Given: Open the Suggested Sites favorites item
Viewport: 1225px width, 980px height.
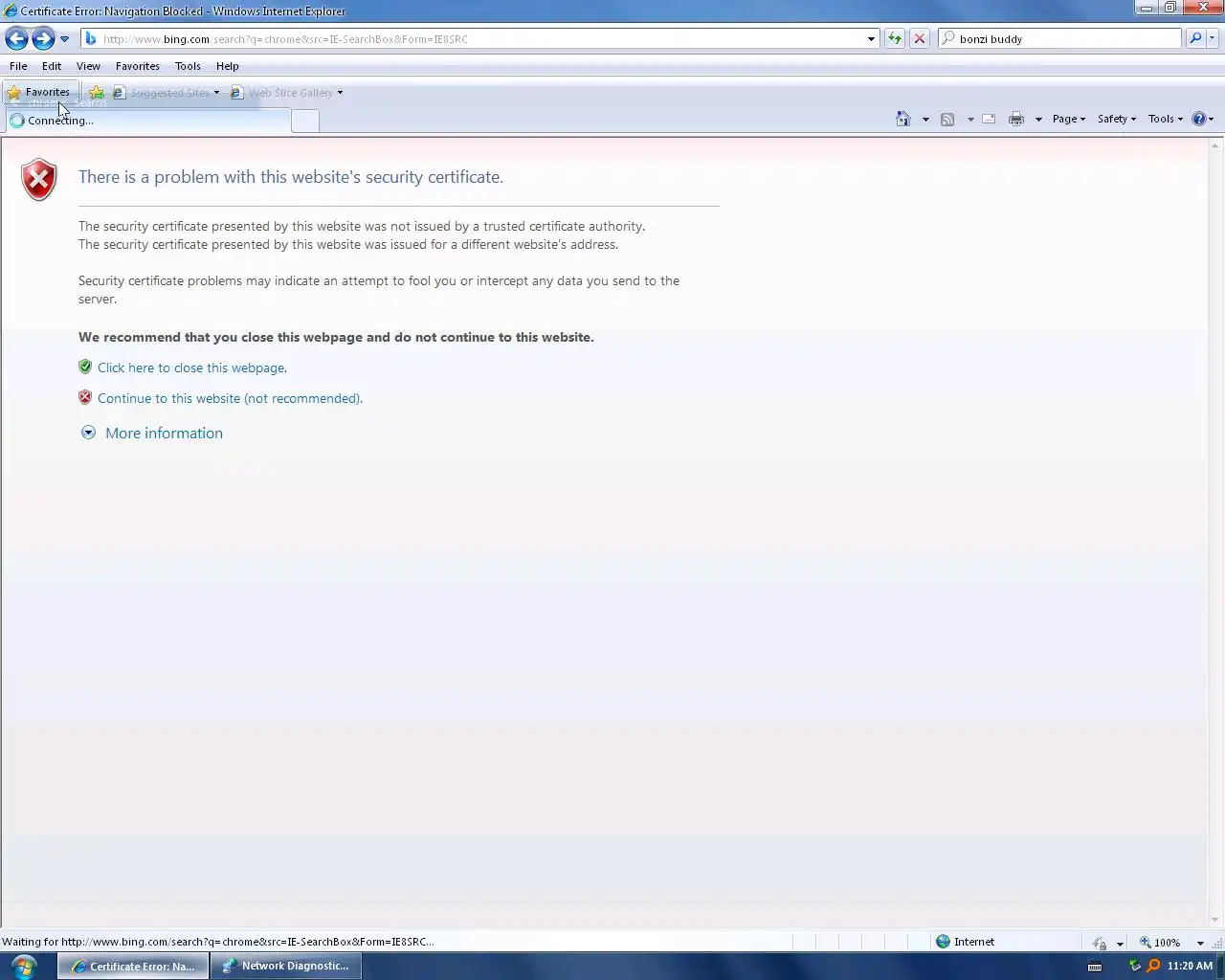Looking at the screenshot, I should click(167, 93).
